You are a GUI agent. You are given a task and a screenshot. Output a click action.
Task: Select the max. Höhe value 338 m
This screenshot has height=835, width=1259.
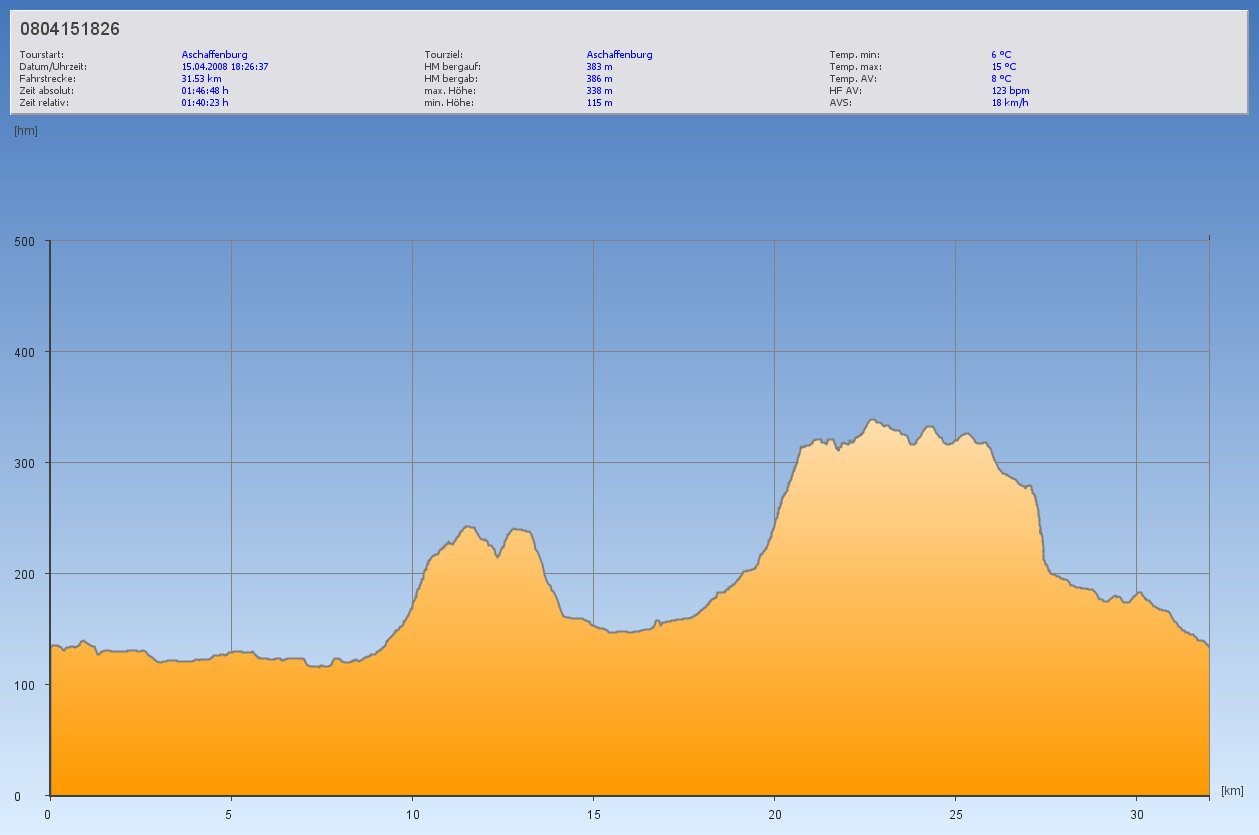click(599, 91)
